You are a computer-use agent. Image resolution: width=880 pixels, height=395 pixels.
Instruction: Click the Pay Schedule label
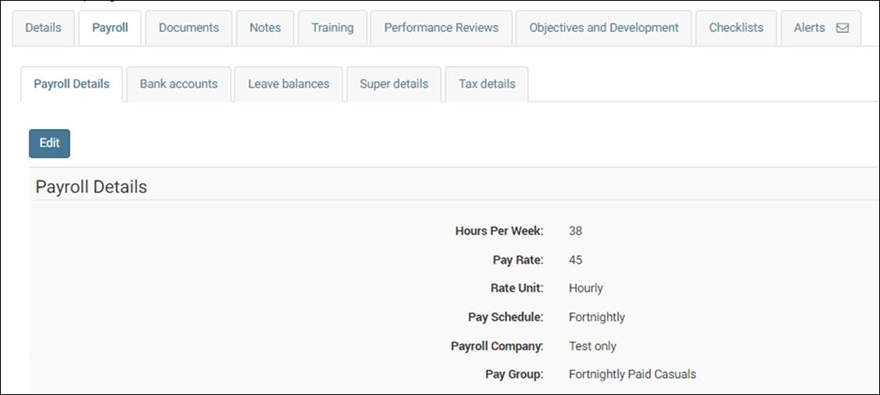point(506,317)
